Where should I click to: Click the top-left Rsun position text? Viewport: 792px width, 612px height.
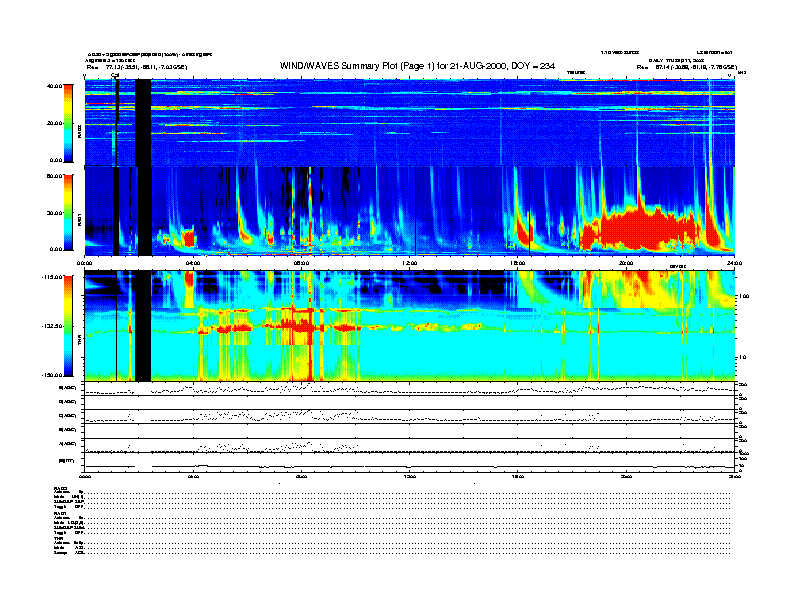click(x=137, y=67)
